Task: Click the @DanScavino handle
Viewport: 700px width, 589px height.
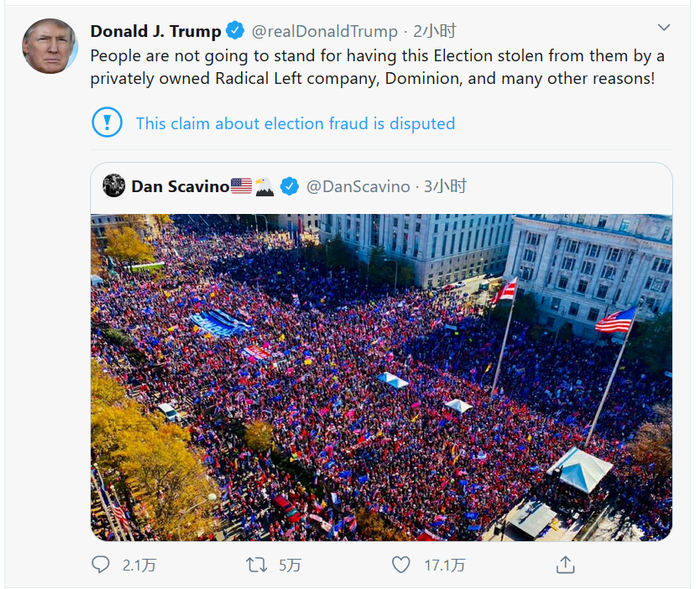Action: 358,186
